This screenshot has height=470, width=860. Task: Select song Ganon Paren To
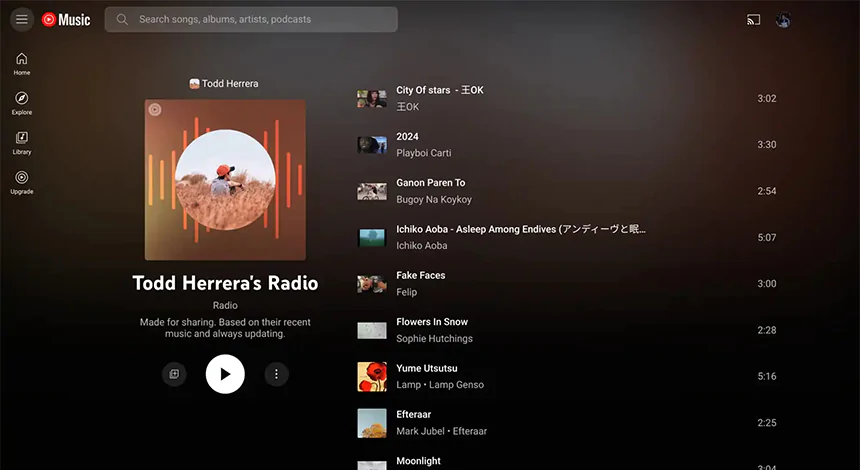[x=431, y=183]
